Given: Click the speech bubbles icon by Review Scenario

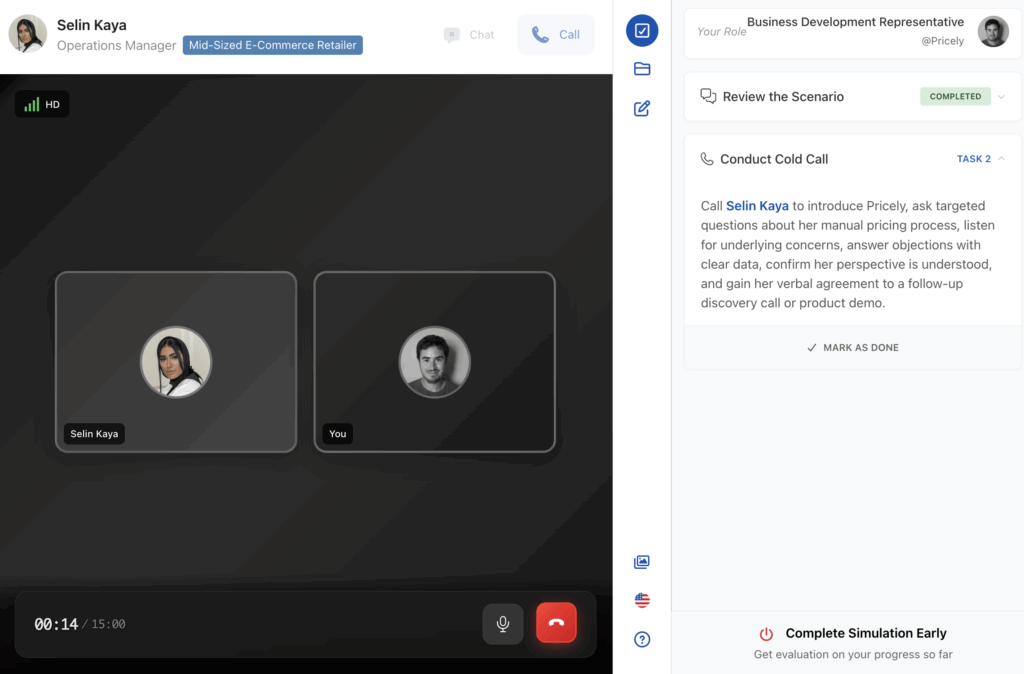Looking at the screenshot, I should point(708,96).
